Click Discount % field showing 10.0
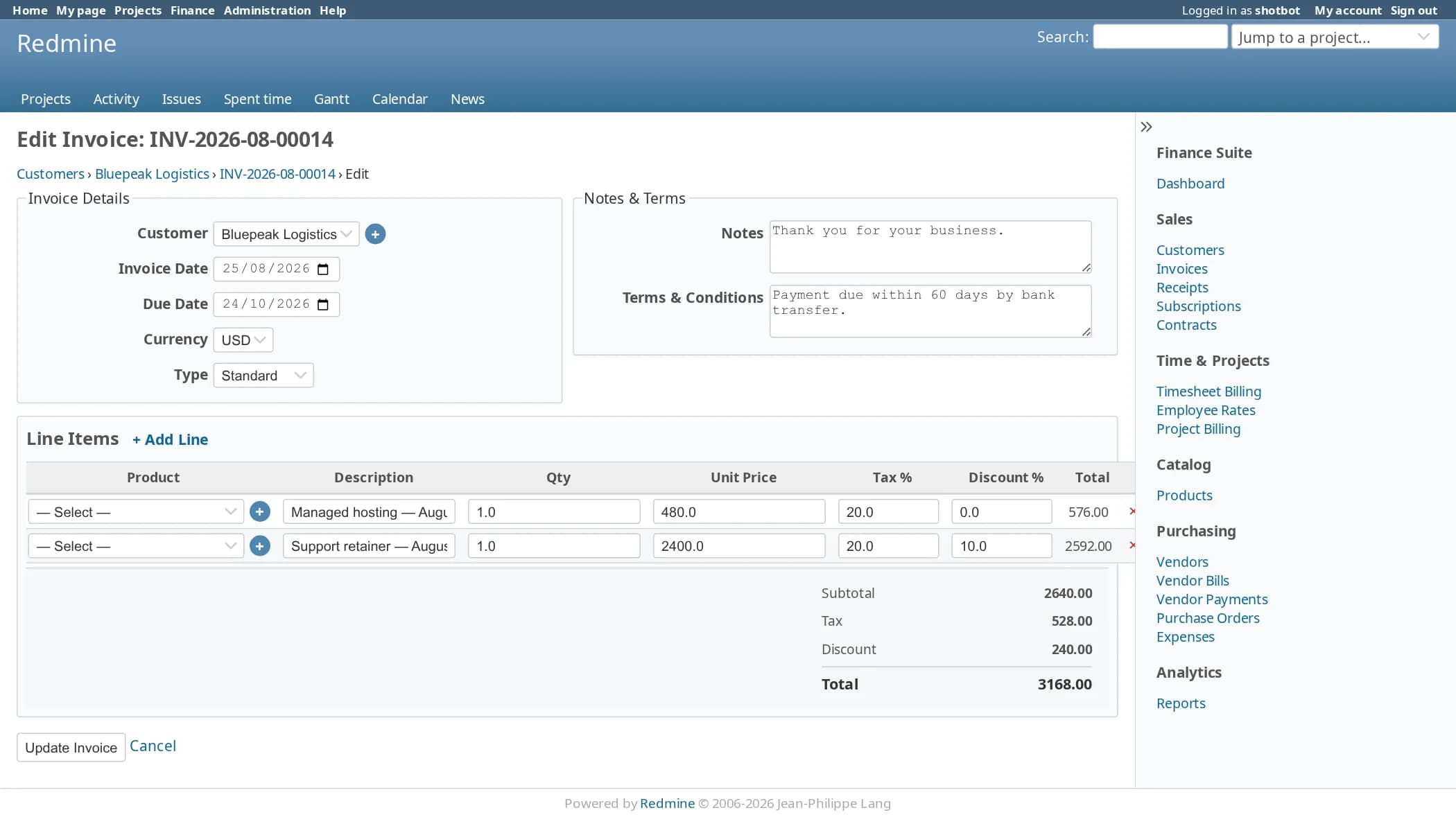 [1002, 546]
